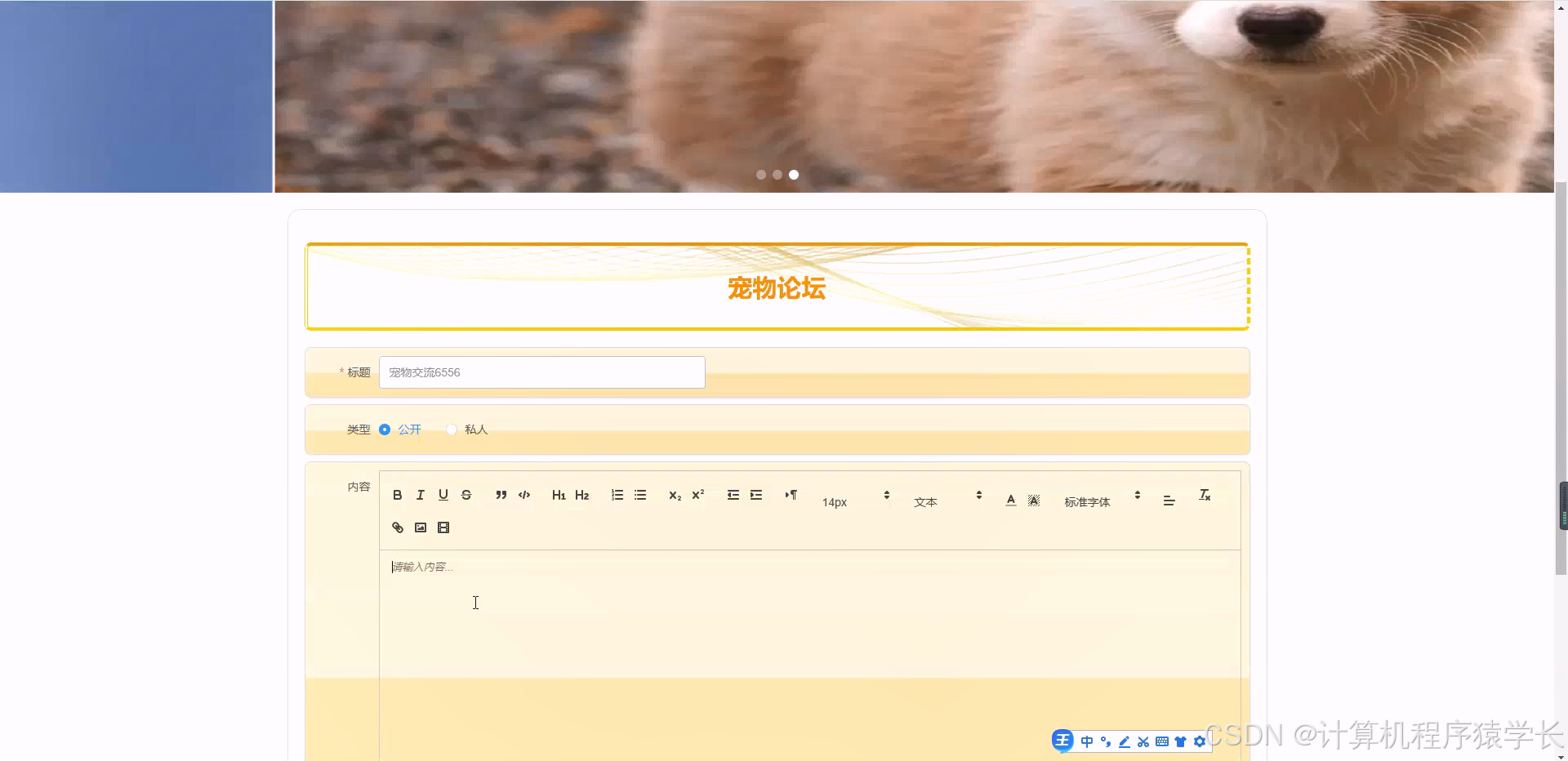The width and height of the screenshot is (1568, 761).
Task: Select the 公开 radio option
Action: tap(400, 429)
